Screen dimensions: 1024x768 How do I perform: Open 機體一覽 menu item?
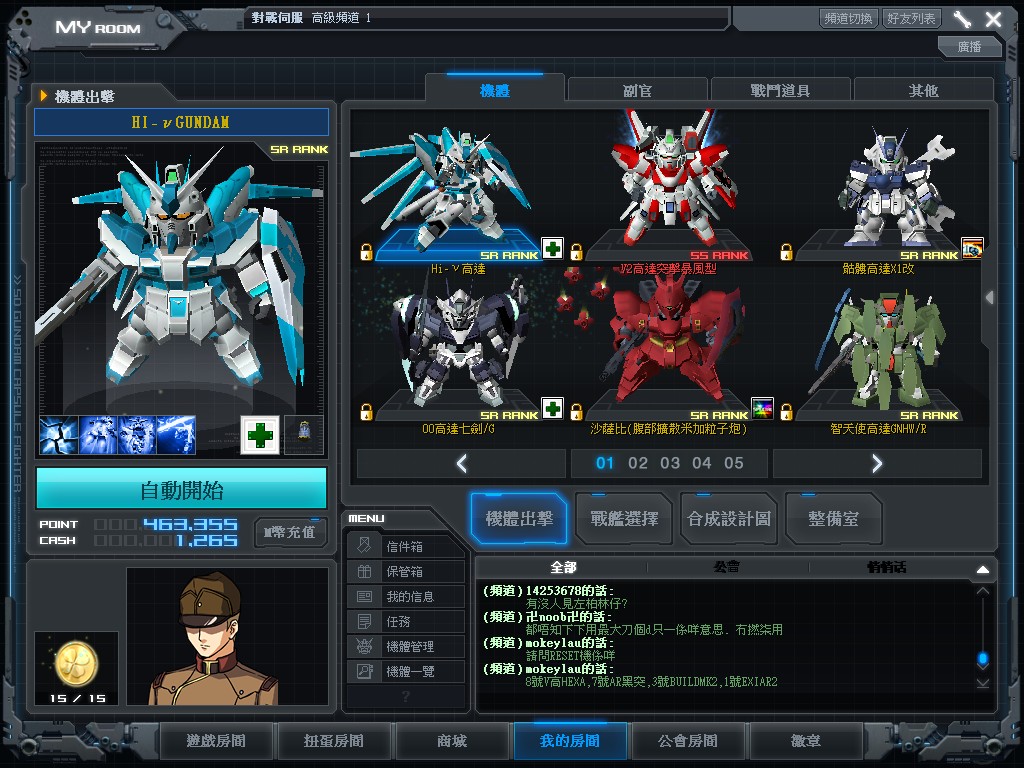pos(406,671)
